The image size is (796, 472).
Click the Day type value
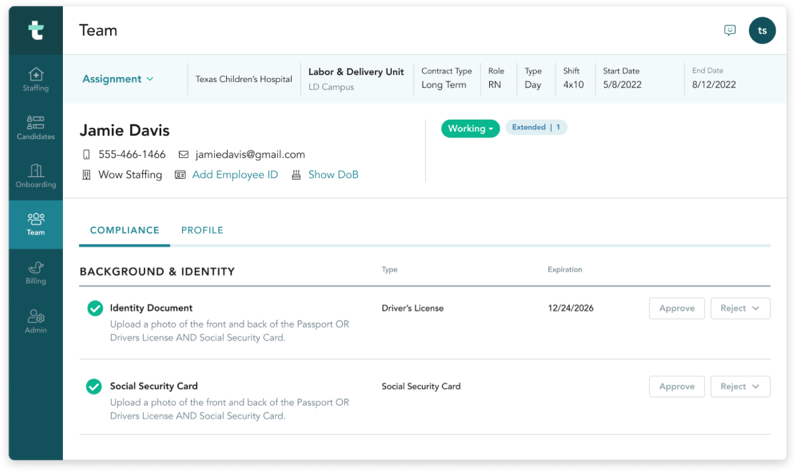(x=533, y=85)
